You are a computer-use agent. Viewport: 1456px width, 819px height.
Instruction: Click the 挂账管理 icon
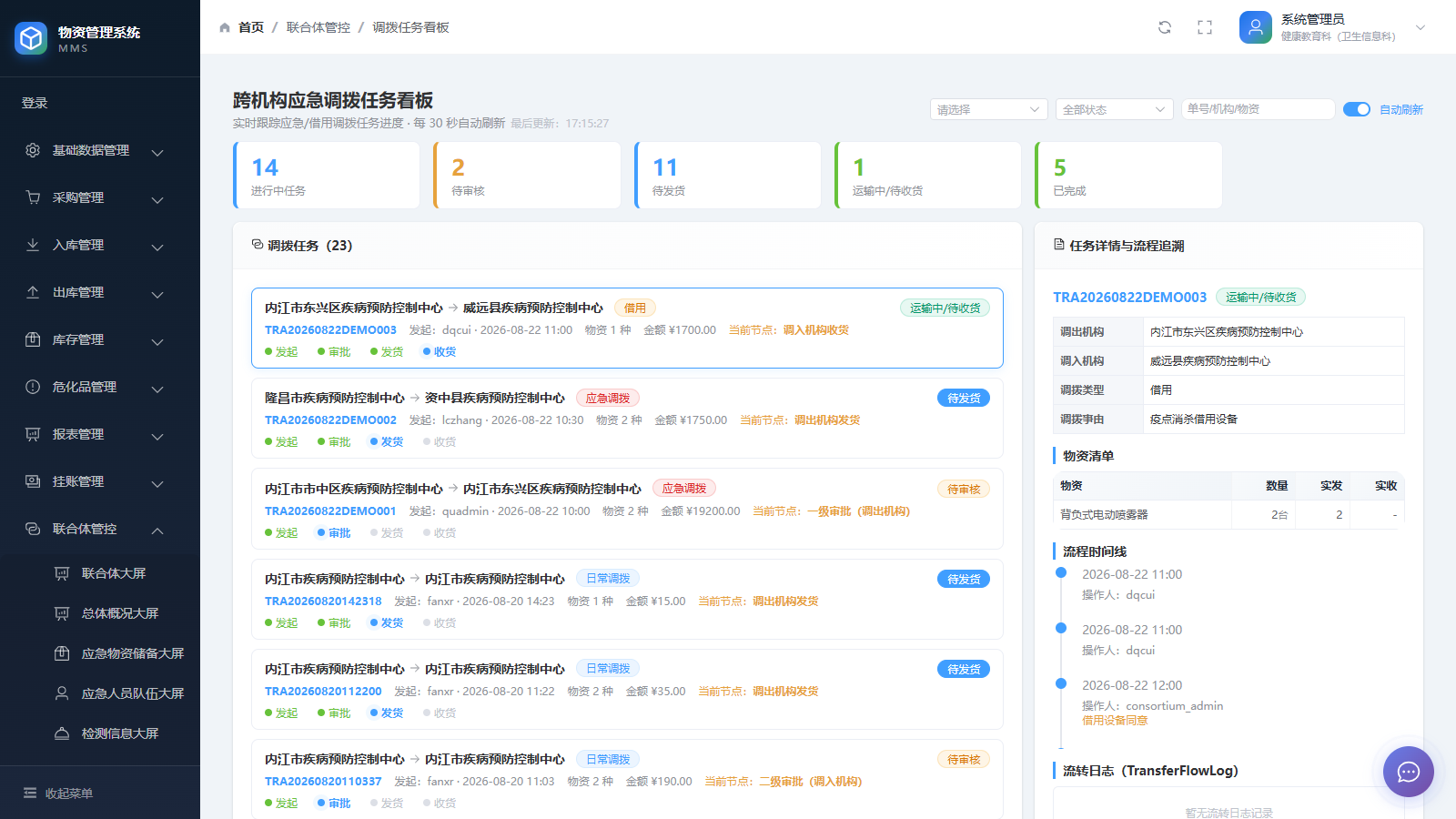[x=33, y=481]
